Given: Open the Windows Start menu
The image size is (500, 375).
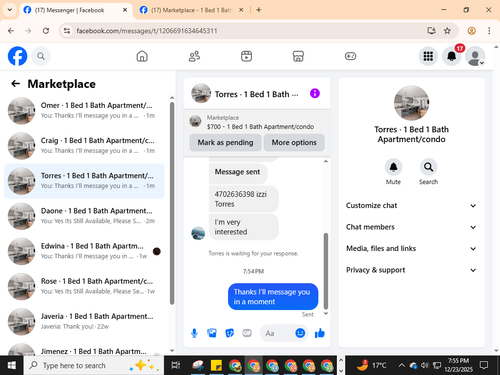Looking at the screenshot, I should point(12,365).
